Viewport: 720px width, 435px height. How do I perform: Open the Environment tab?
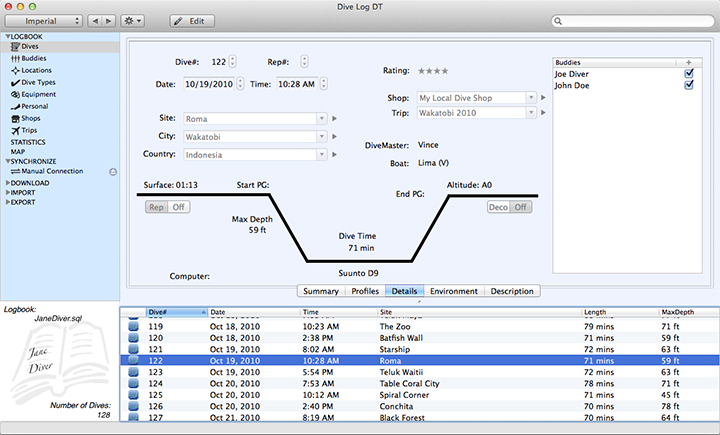pyautogui.click(x=454, y=291)
